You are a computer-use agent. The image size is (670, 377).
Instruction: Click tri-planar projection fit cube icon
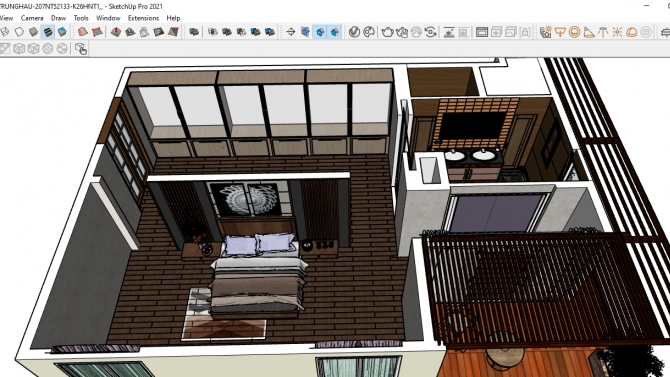pyautogui.click(x=33, y=49)
